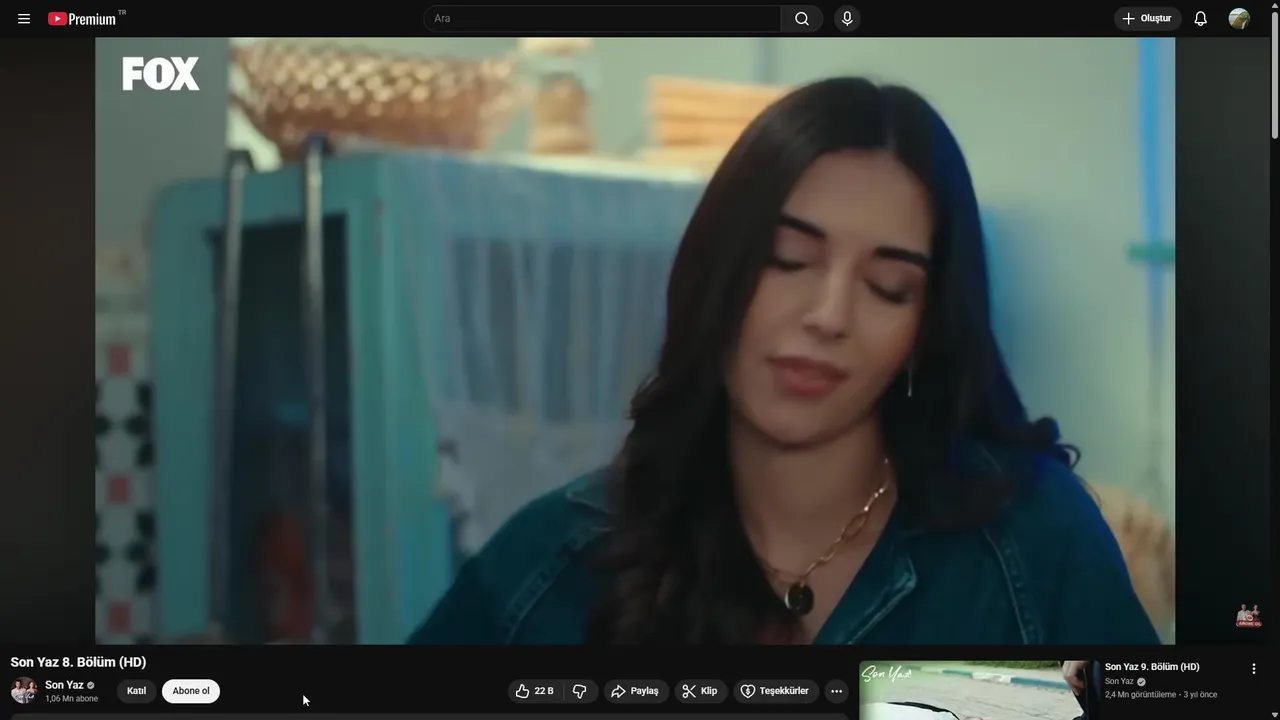This screenshot has height=720, width=1280.
Task: Click channel watermark subscribe icon in video
Action: (1248, 616)
